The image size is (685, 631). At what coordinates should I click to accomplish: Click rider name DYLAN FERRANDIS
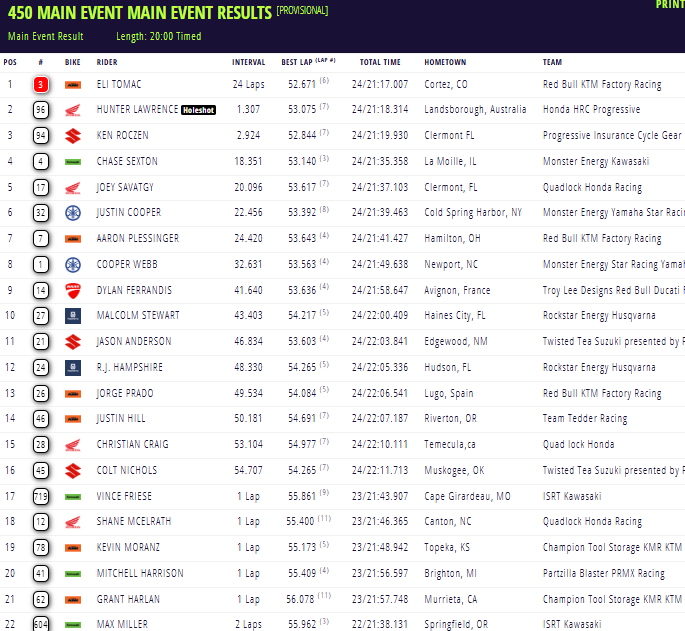click(x=134, y=290)
